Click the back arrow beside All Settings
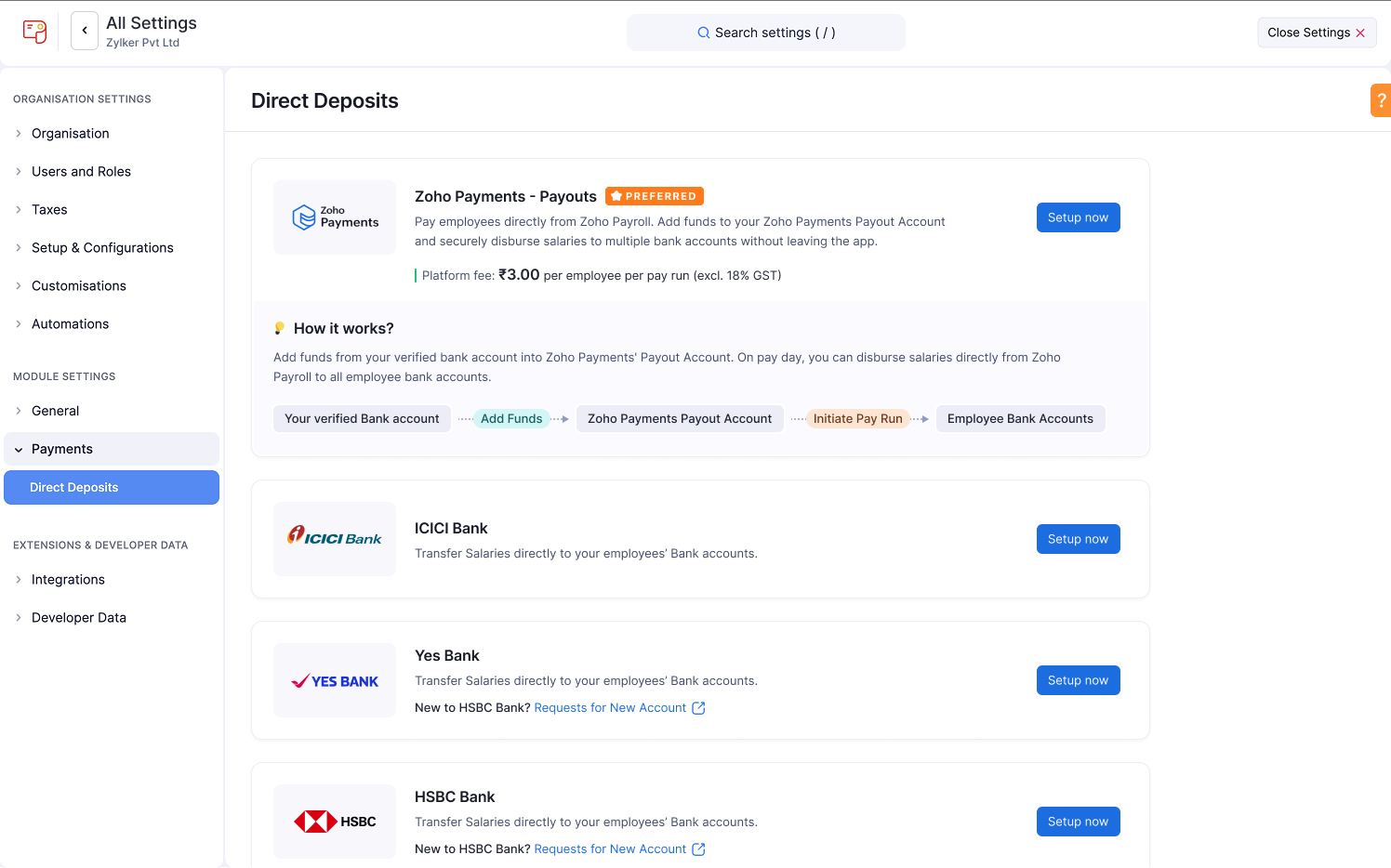The height and width of the screenshot is (868, 1391). (84, 30)
